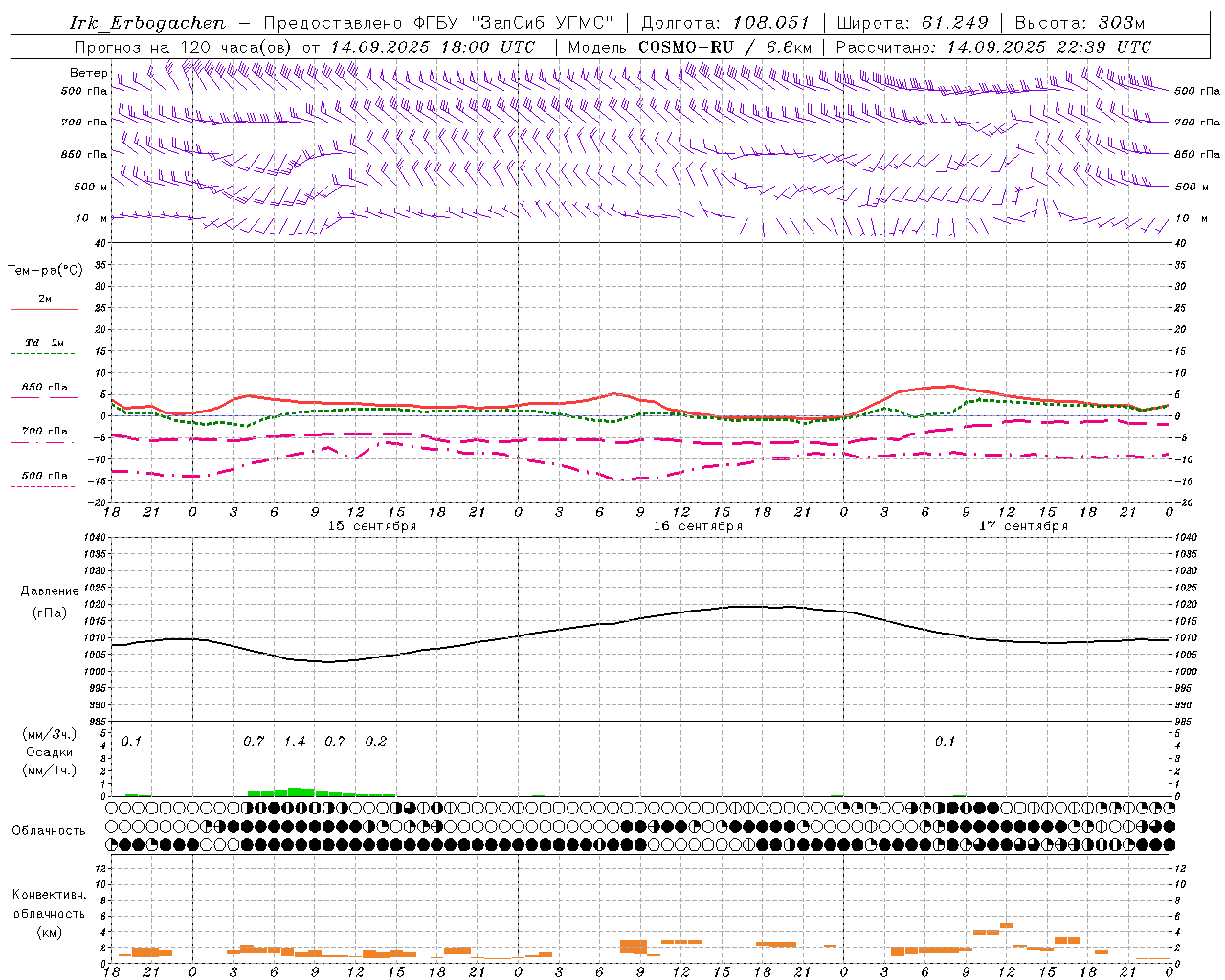Click the "Тем-ра(°C)" temperature label

coord(45,271)
